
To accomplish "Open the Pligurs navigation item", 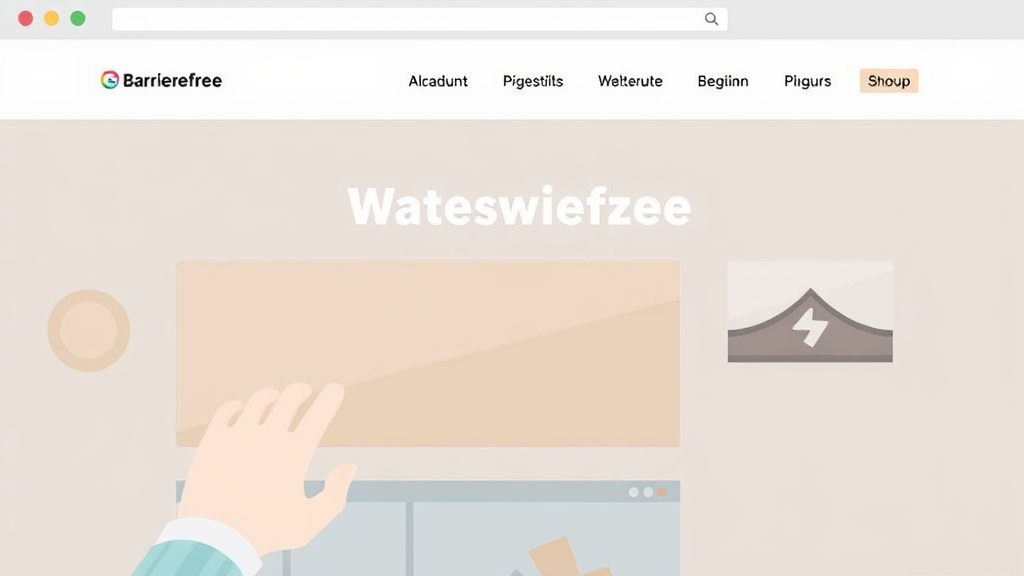I will click(807, 81).
